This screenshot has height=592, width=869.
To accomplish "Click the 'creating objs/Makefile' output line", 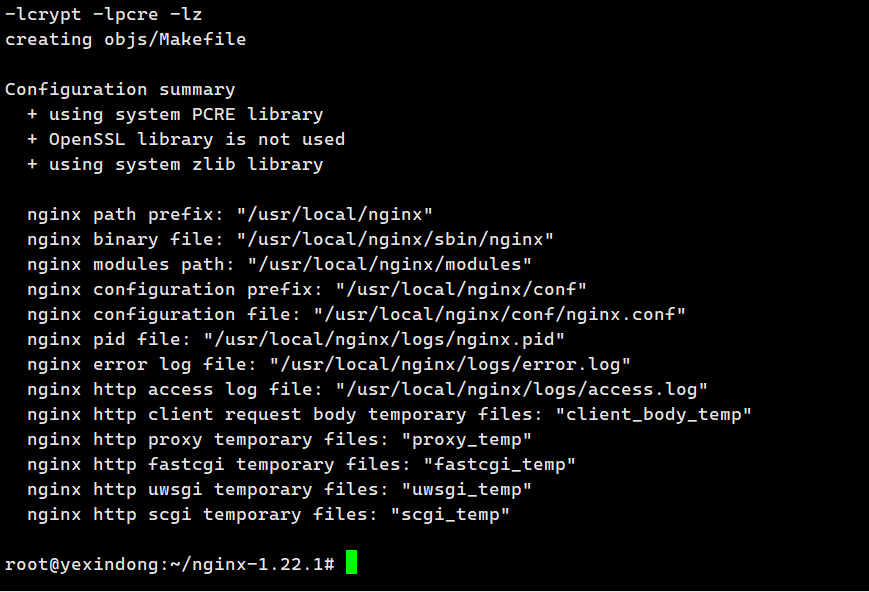I will click(125, 39).
